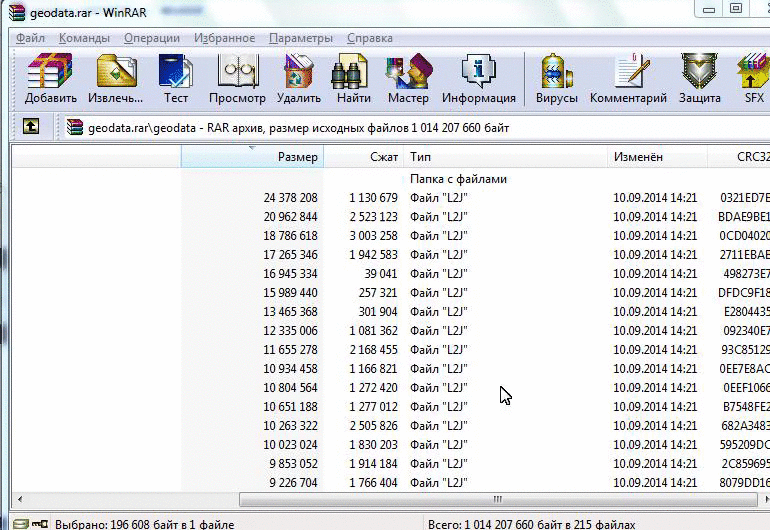Screen dimensions: 770x530
Task: Show archive Информация (Info)
Action: pyautogui.click(x=479, y=79)
